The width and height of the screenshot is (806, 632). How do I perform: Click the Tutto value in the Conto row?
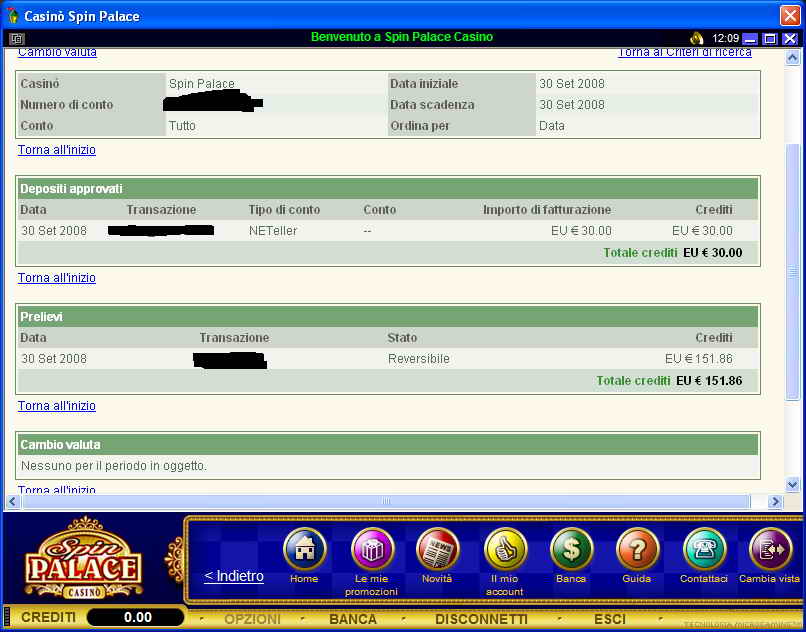pyautogui.click(x=182, y=125)
